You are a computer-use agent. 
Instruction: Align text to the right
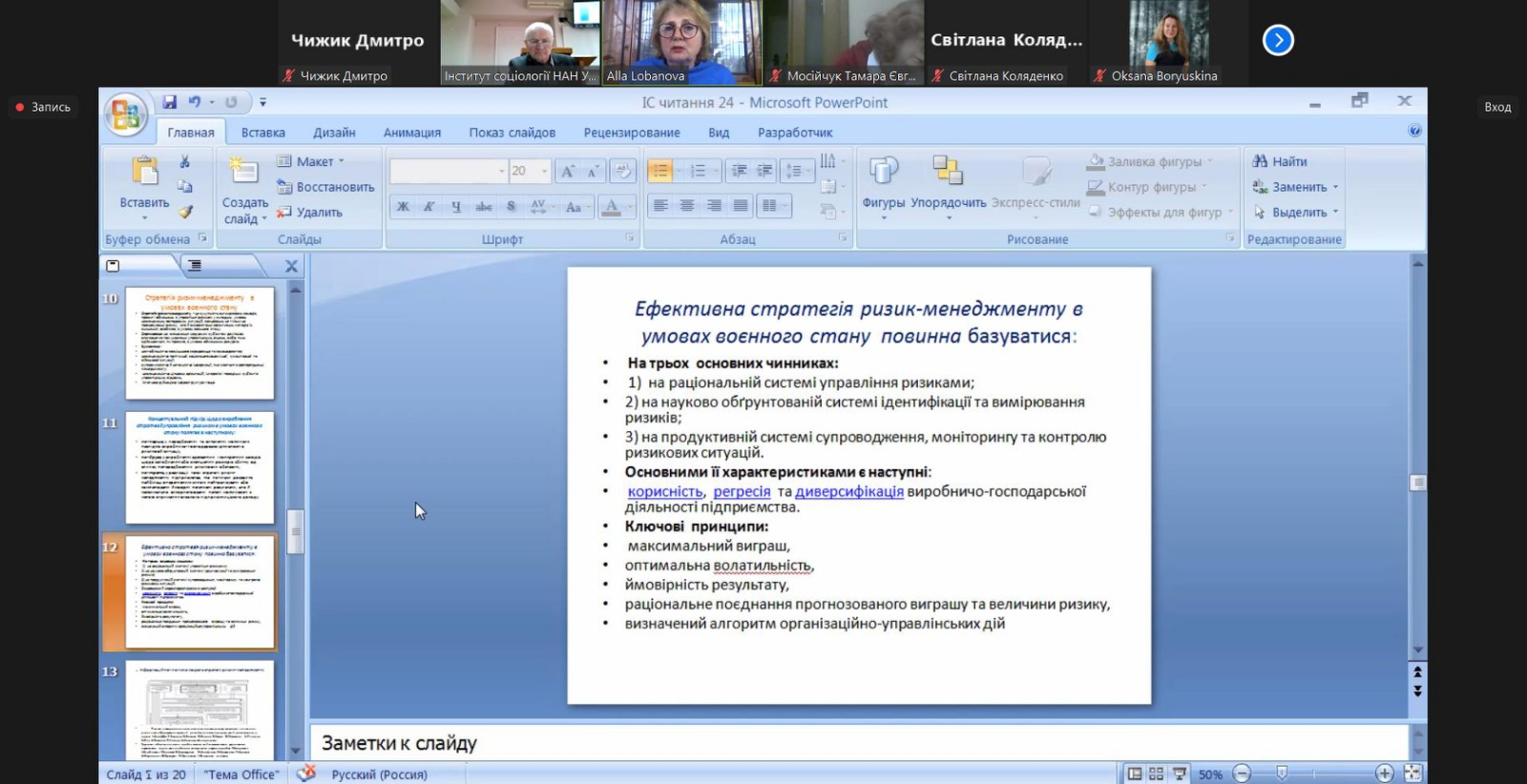point(714,205)
